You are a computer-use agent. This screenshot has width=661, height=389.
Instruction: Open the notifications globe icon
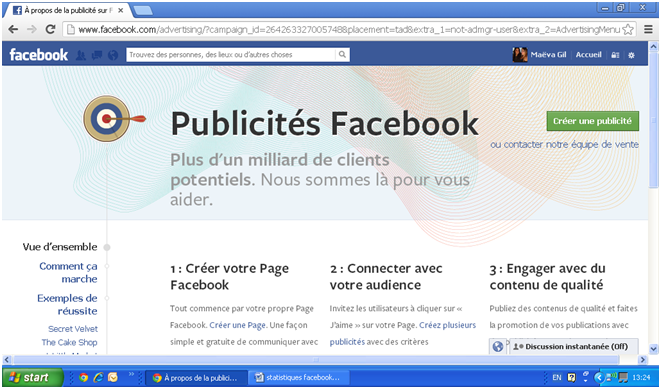113,55
